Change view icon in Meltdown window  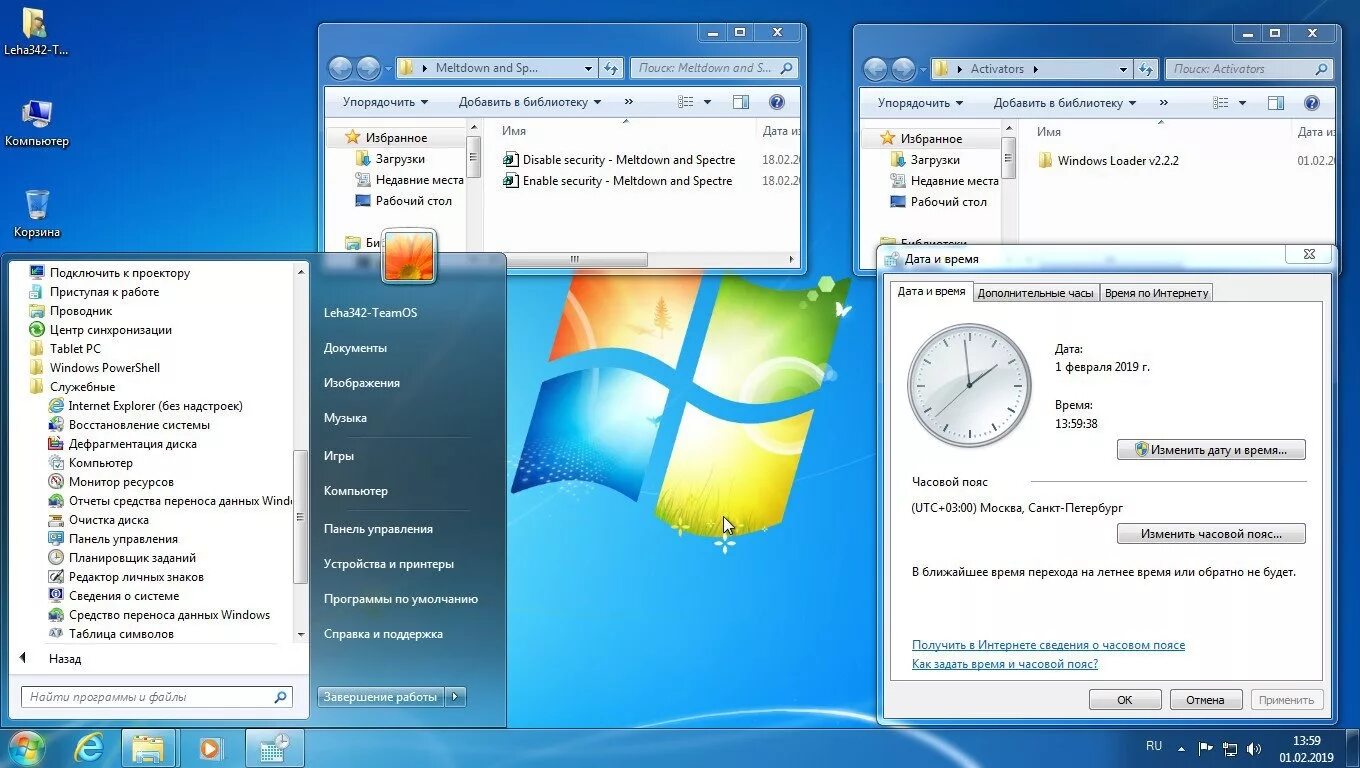tap(686, 102)
